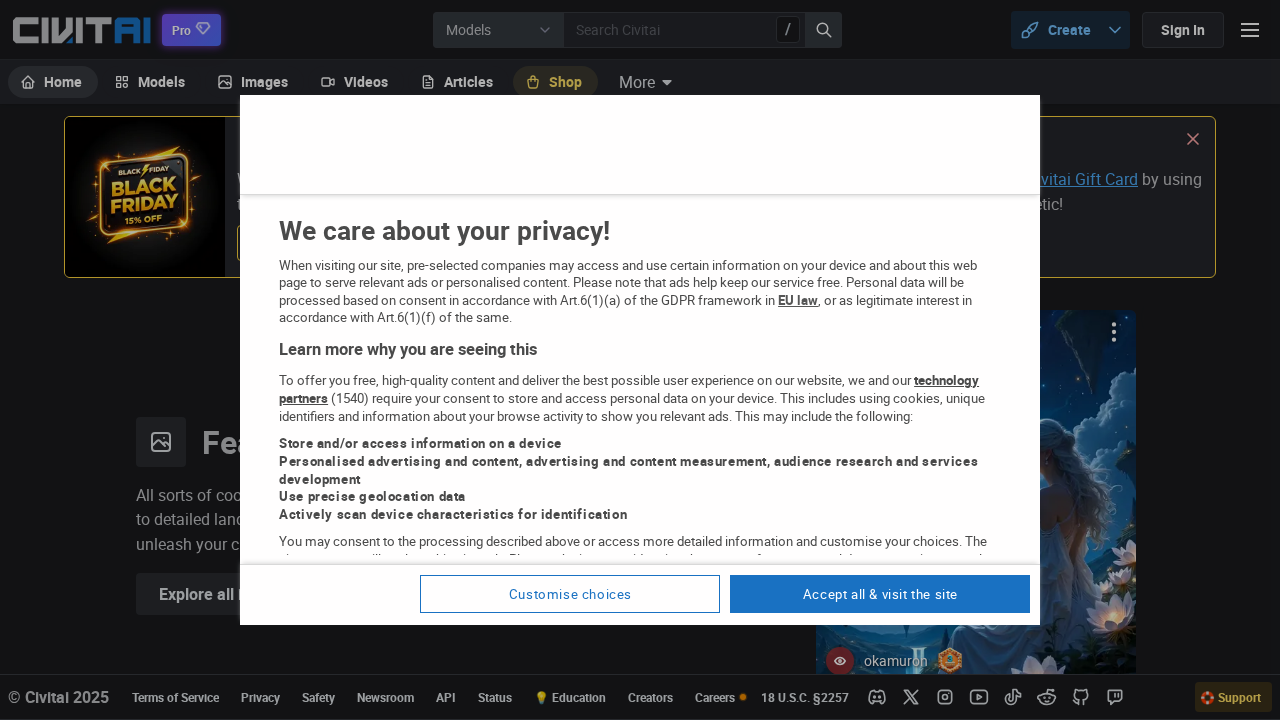Screen dimensions: 1280x720
Task: Toggle the Pro membership badge
Action: (190, 29)
